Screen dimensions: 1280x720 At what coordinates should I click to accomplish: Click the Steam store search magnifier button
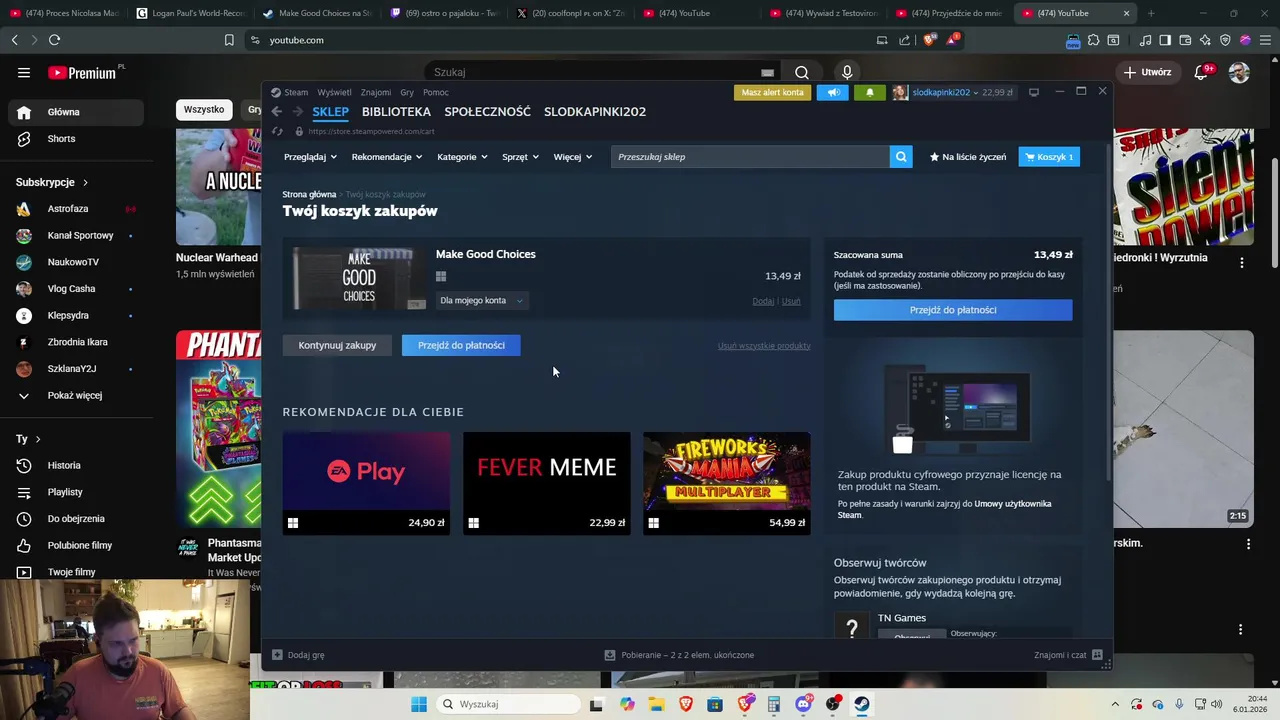(901, 157)
